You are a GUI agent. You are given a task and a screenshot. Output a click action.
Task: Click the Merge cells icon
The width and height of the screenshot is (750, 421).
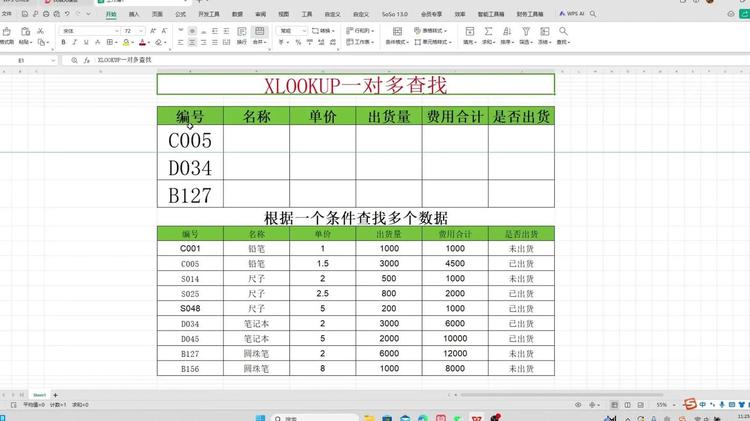[x=259, y=31]
